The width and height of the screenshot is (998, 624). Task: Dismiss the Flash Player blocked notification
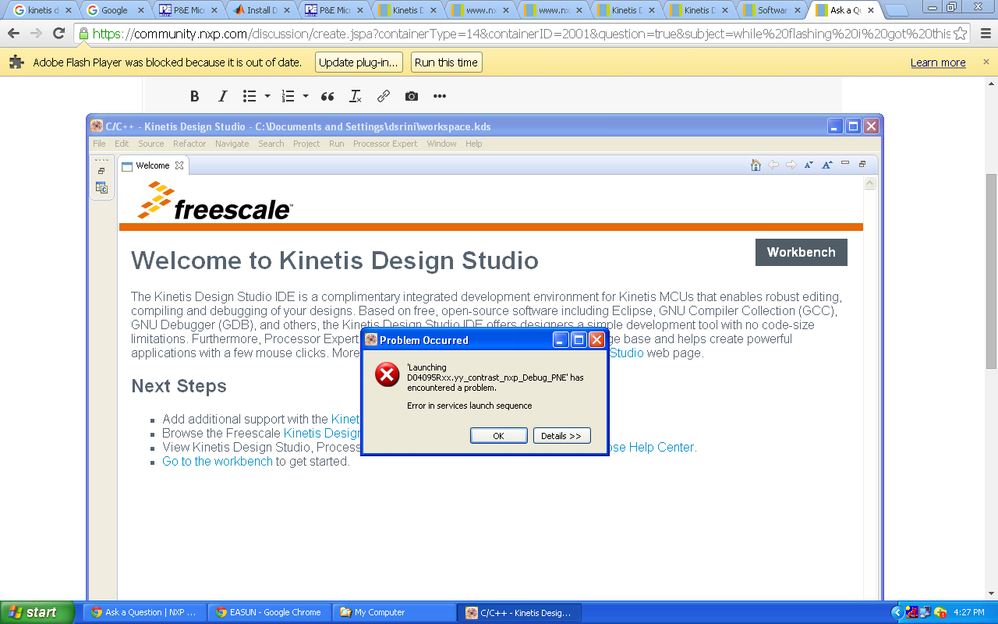click(986, 62)
